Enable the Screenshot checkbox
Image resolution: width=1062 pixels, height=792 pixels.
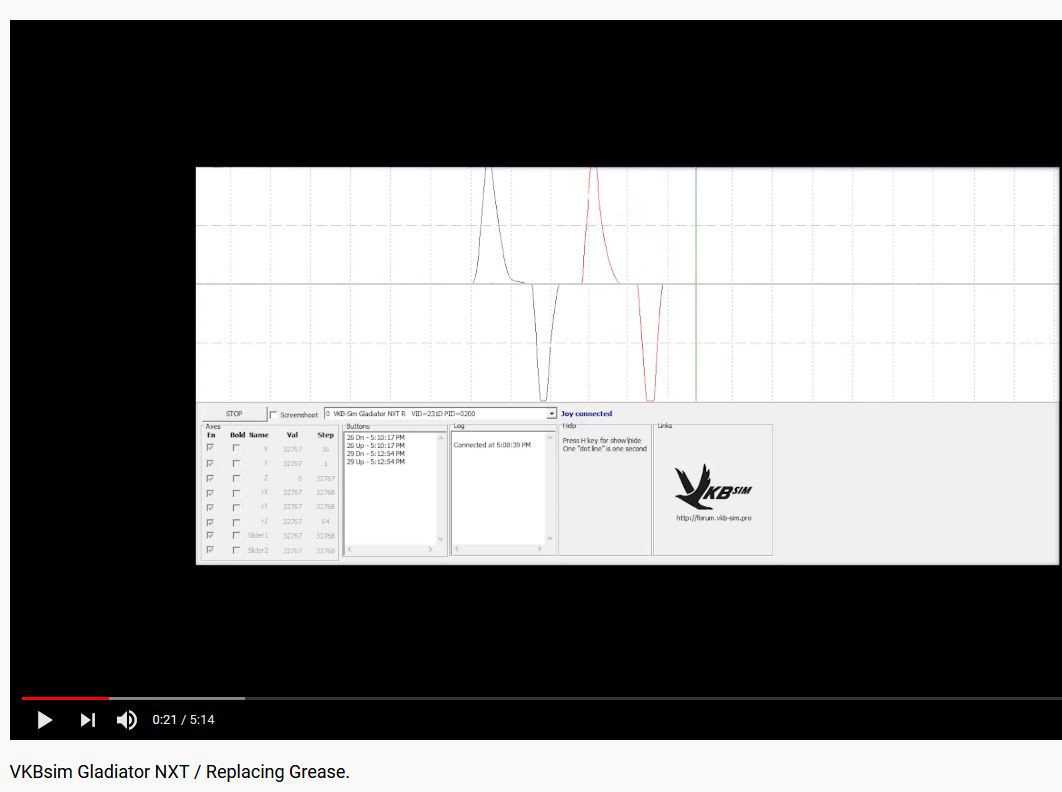274,414
